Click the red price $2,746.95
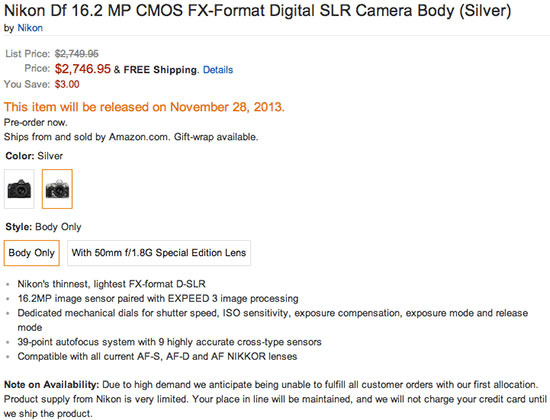 (83, 69)
